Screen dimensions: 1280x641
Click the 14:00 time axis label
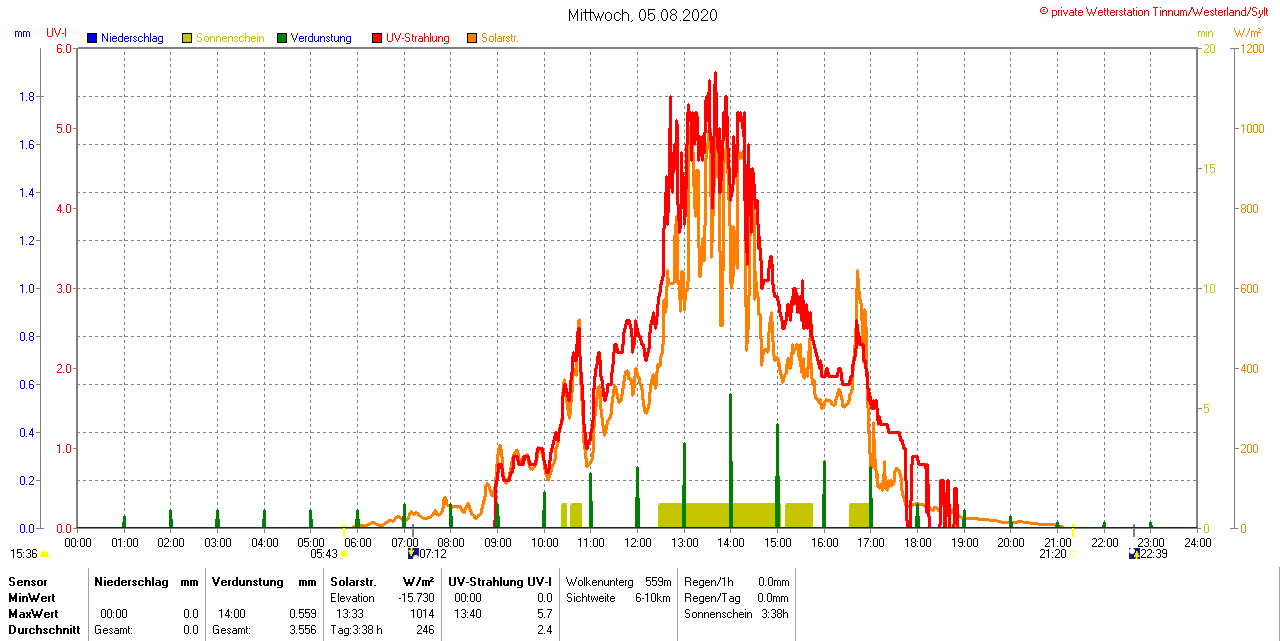(x=731, y=542)
